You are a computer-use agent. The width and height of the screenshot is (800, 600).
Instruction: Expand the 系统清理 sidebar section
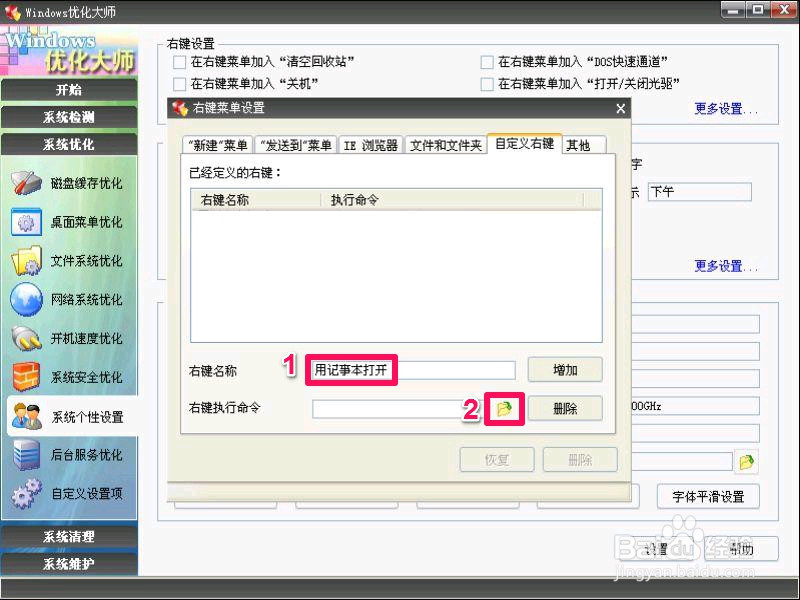click(69, 536)
